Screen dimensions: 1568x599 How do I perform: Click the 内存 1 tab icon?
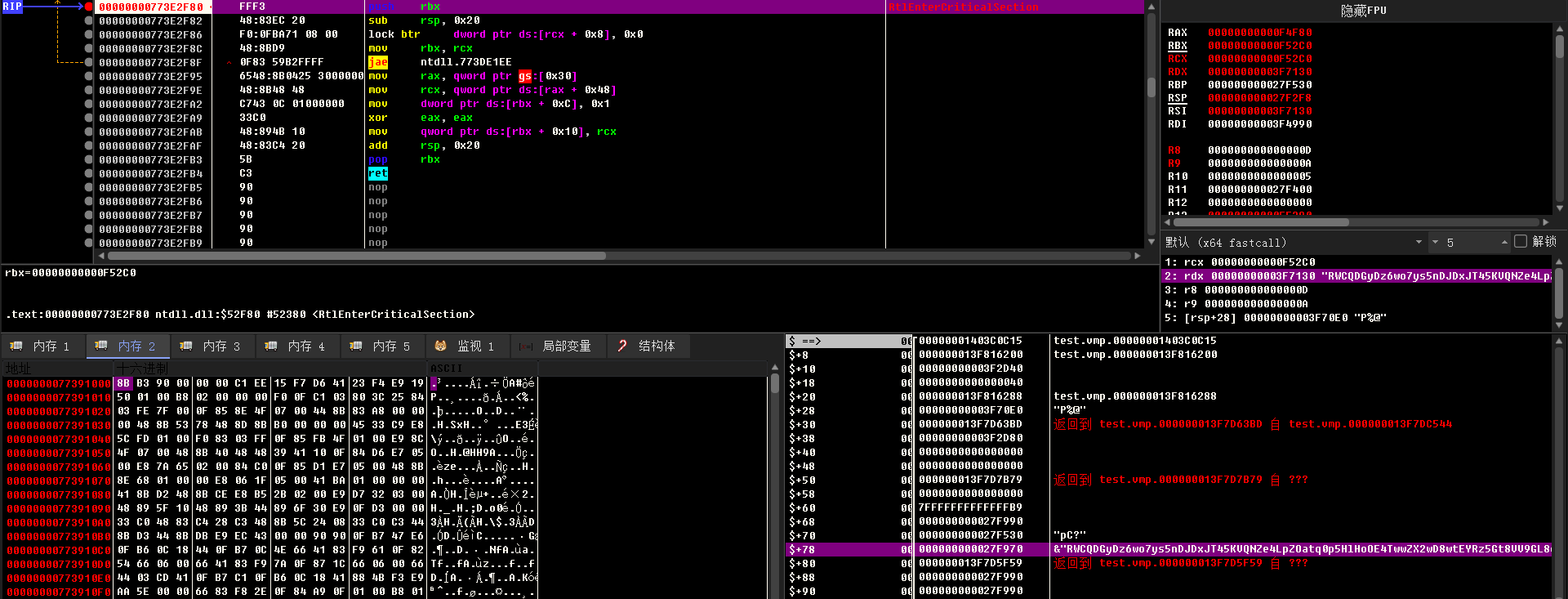[16, 346]
